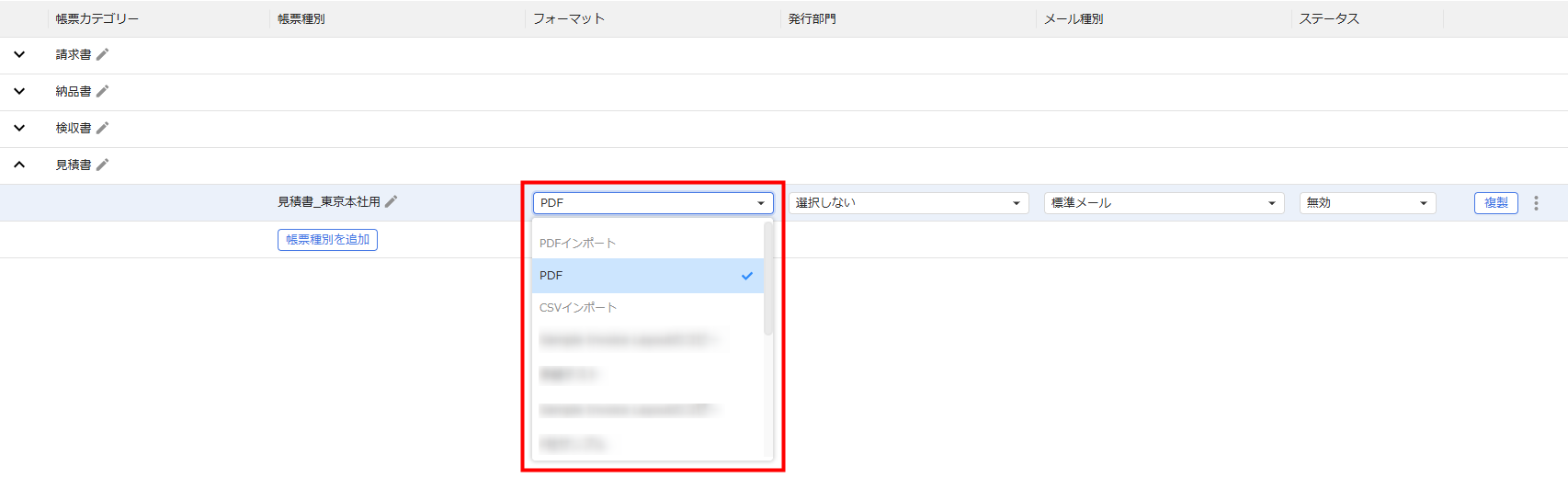
Task: Expand the 検収書 category chevron
Action: tap(19, 128)
